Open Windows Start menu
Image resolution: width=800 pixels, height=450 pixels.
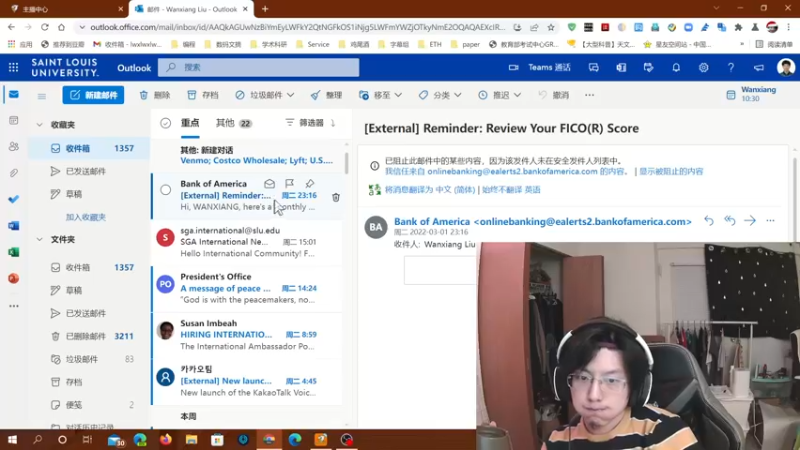[x=12, y=439]
